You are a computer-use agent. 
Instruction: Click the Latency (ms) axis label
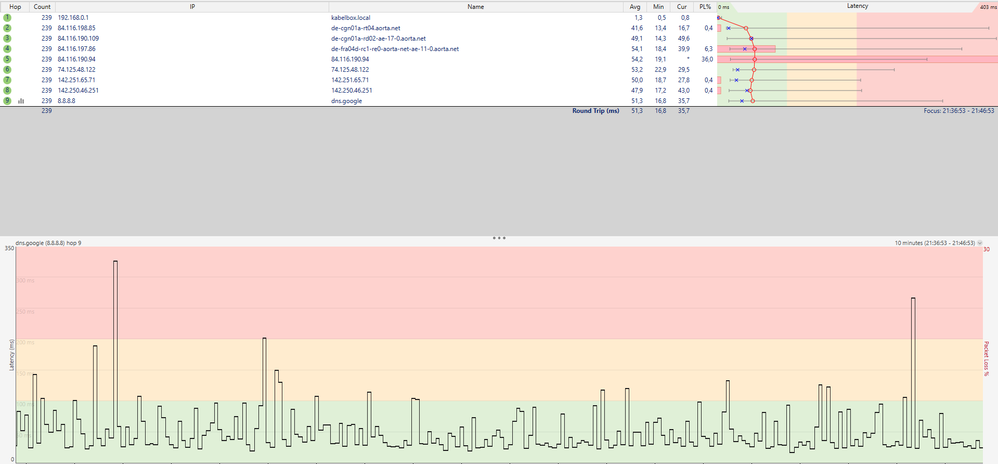11,355
